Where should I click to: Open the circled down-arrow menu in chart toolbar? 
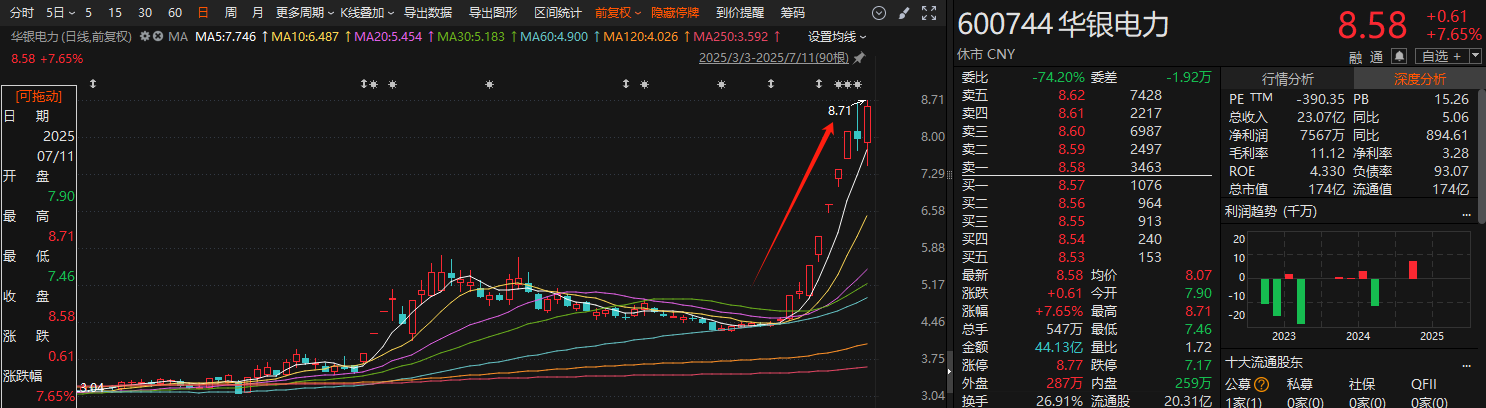click(x=877, y=13)
